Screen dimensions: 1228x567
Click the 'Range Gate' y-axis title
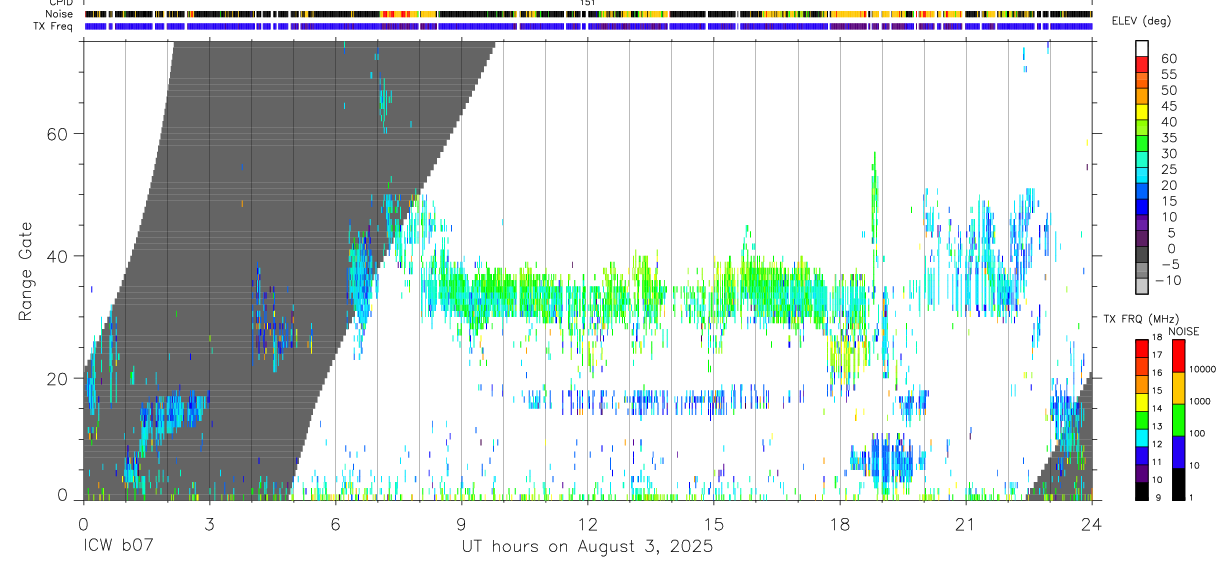click(27, 272)
